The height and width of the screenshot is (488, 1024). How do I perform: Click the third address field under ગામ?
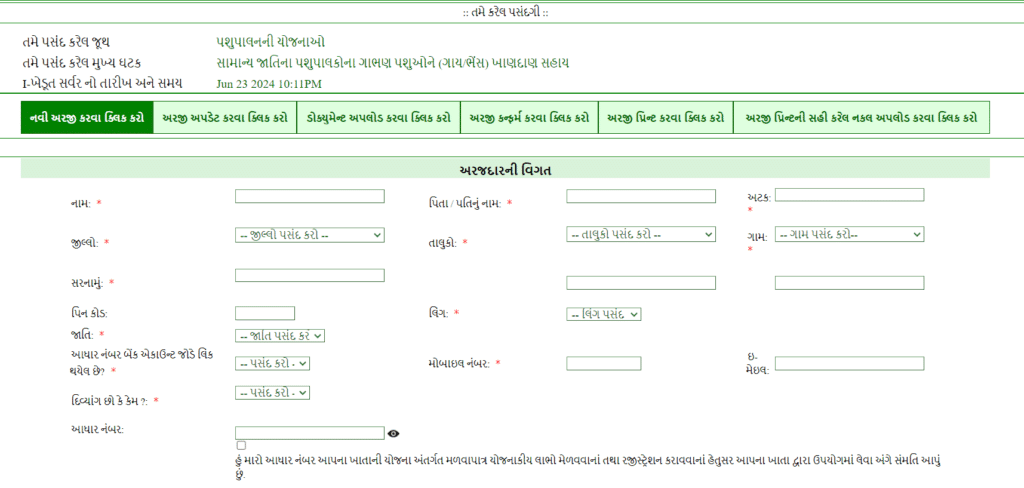point(850,283)
